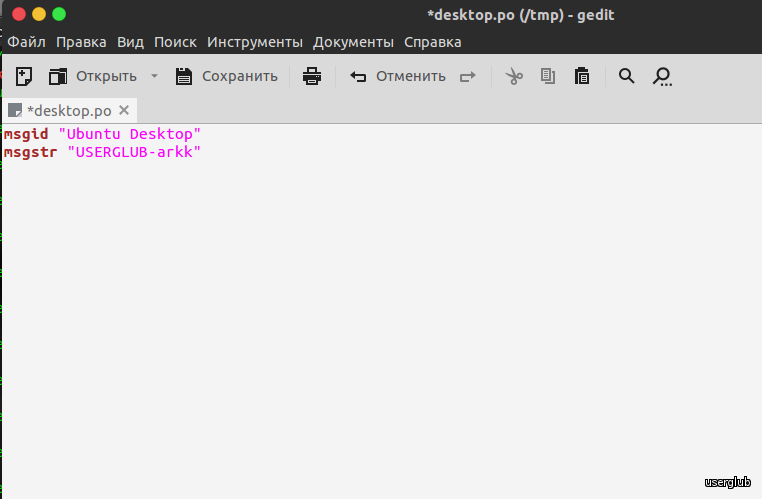Print the document with printer icon
This screenshot has height=499, width=762.
coord(312,76)
